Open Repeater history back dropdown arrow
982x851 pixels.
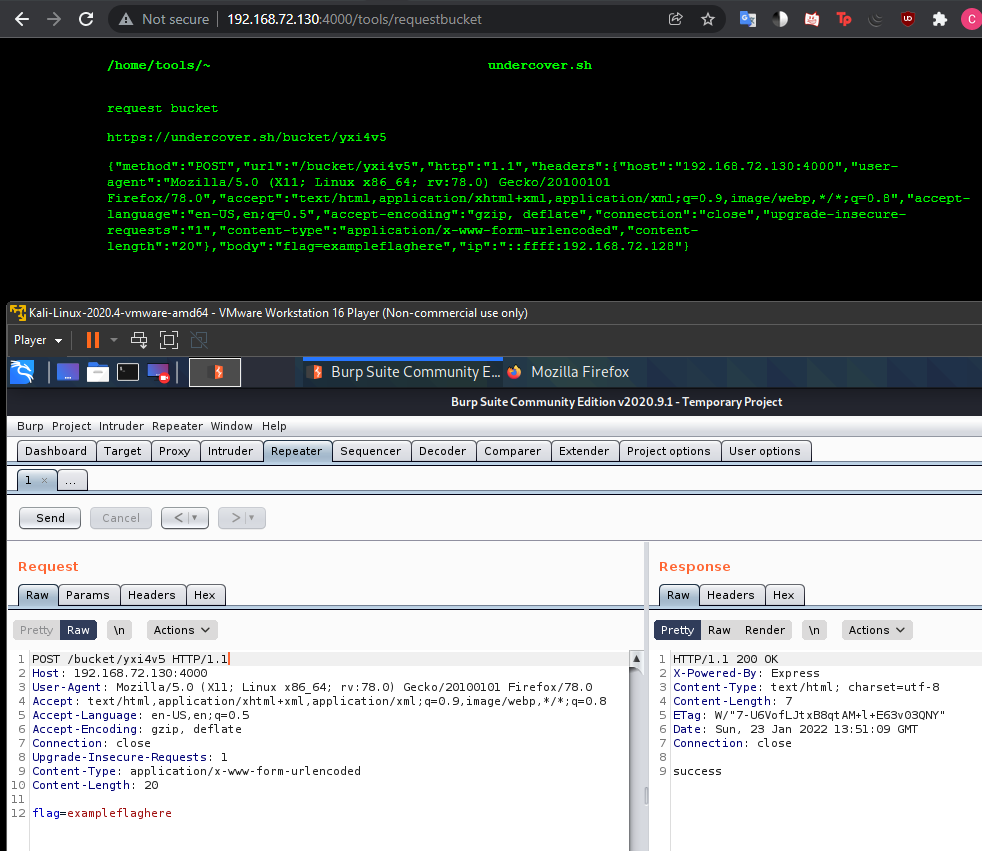coord(195,518)
